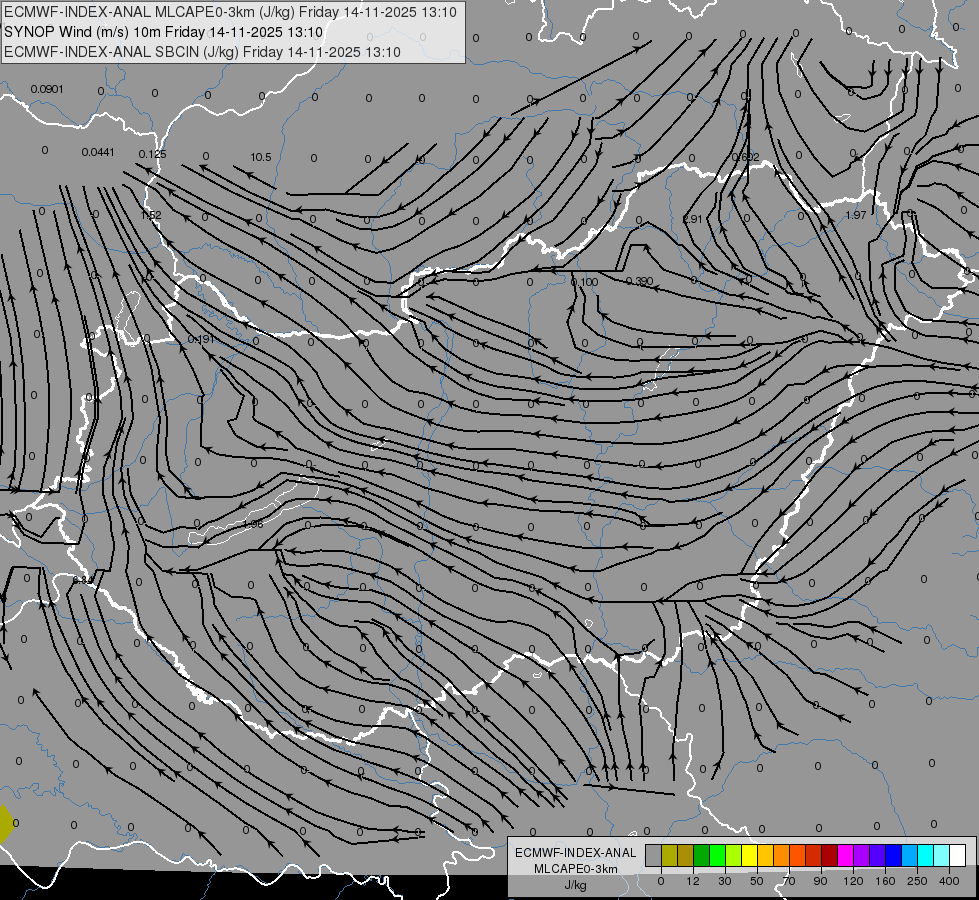Click the olive shaded patch at left edge
The image size is (979, 900).
pyautogui.click(x=5, y=824)
